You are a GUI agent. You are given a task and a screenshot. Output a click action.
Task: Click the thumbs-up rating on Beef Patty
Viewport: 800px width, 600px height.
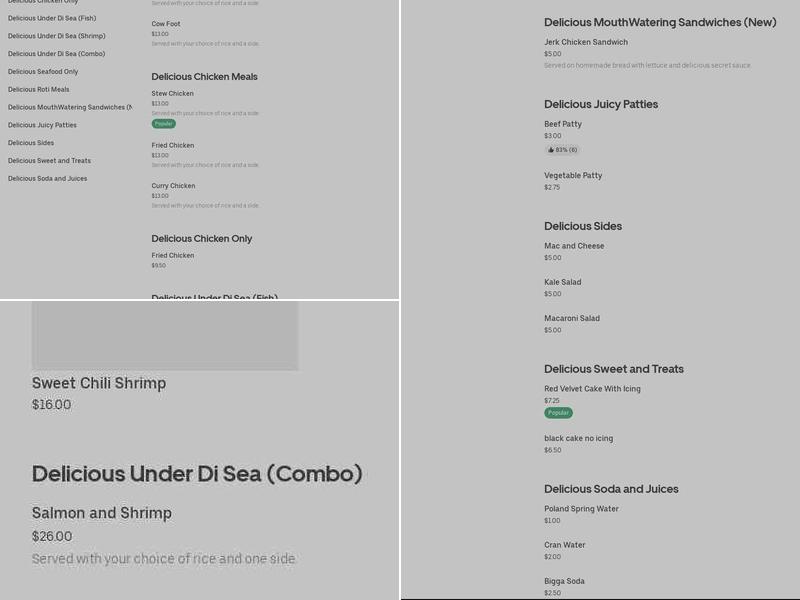[x=562, y=150]
